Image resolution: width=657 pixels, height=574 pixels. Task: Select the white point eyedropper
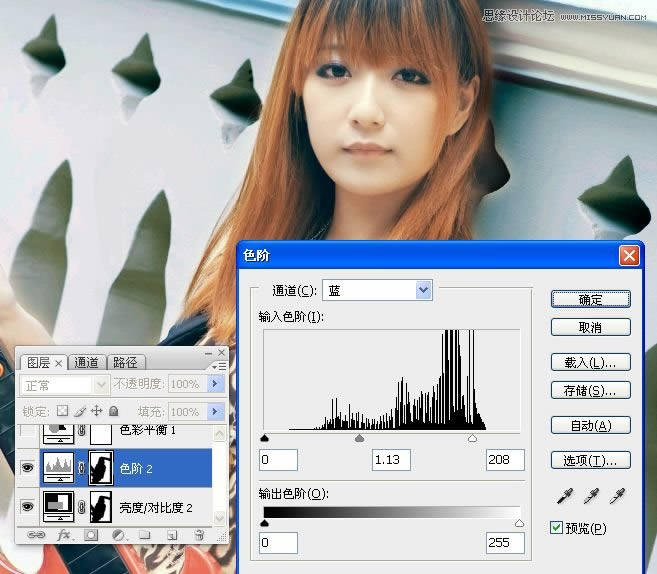619,496
